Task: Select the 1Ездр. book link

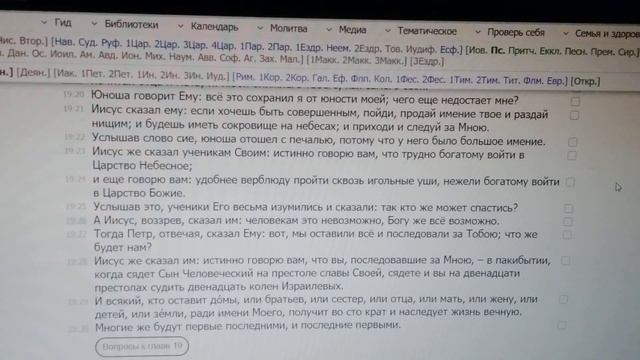Action: [x=310, y=48]
